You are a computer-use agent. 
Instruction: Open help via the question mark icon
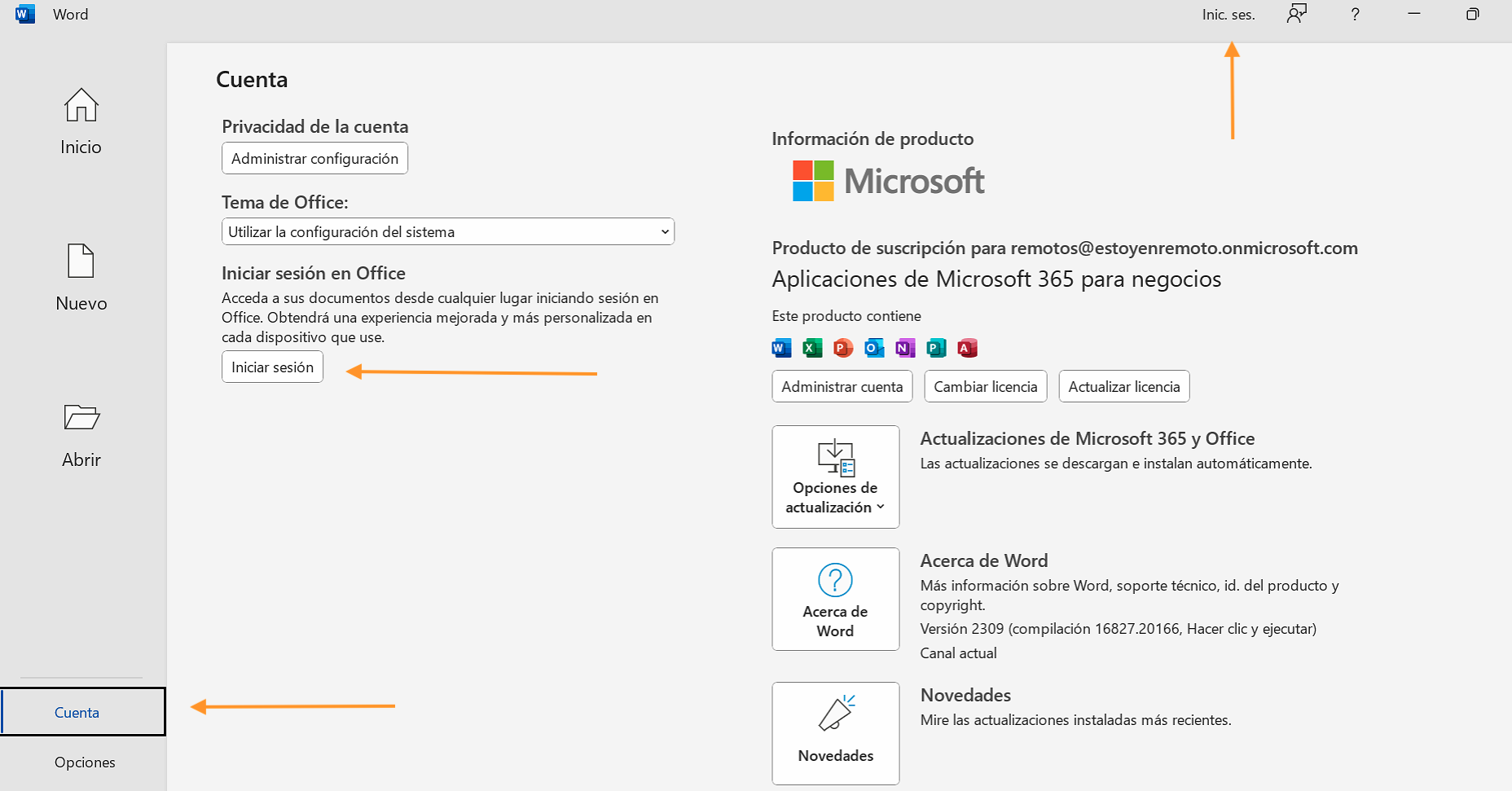[x=1355, y=14]
